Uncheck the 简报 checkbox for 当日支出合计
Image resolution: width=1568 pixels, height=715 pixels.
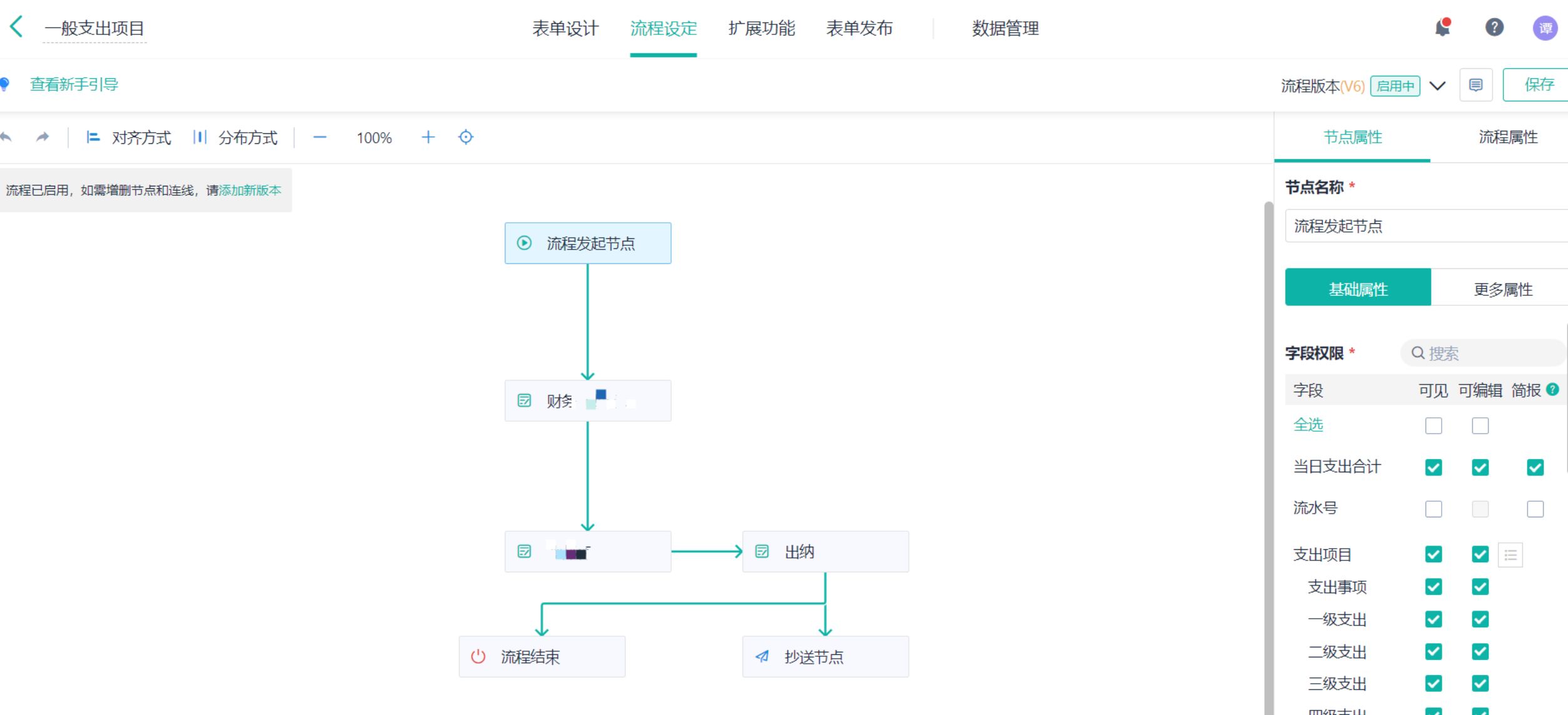pos(1535,467)
